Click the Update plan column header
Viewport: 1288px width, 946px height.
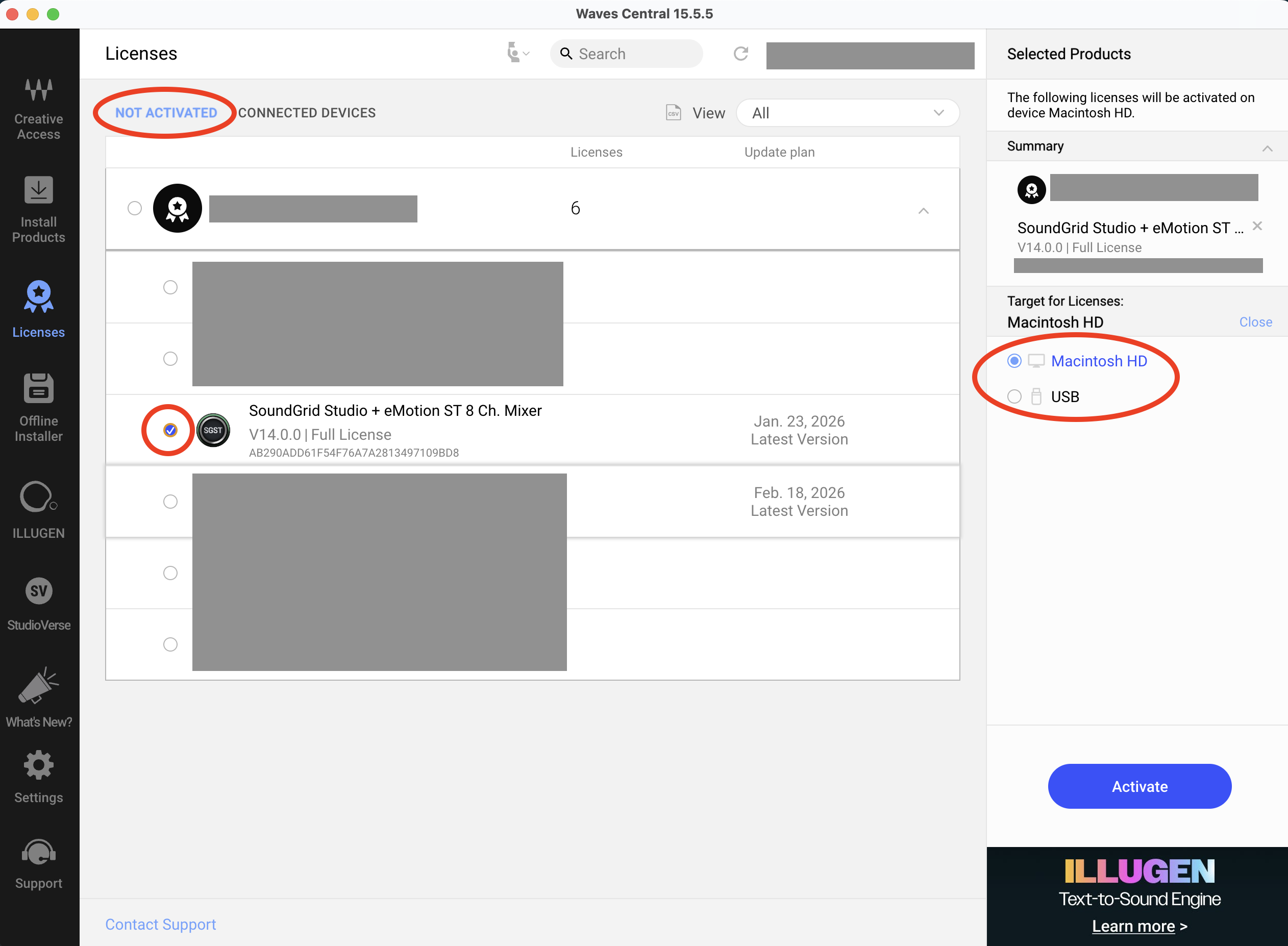click(779, 153)
